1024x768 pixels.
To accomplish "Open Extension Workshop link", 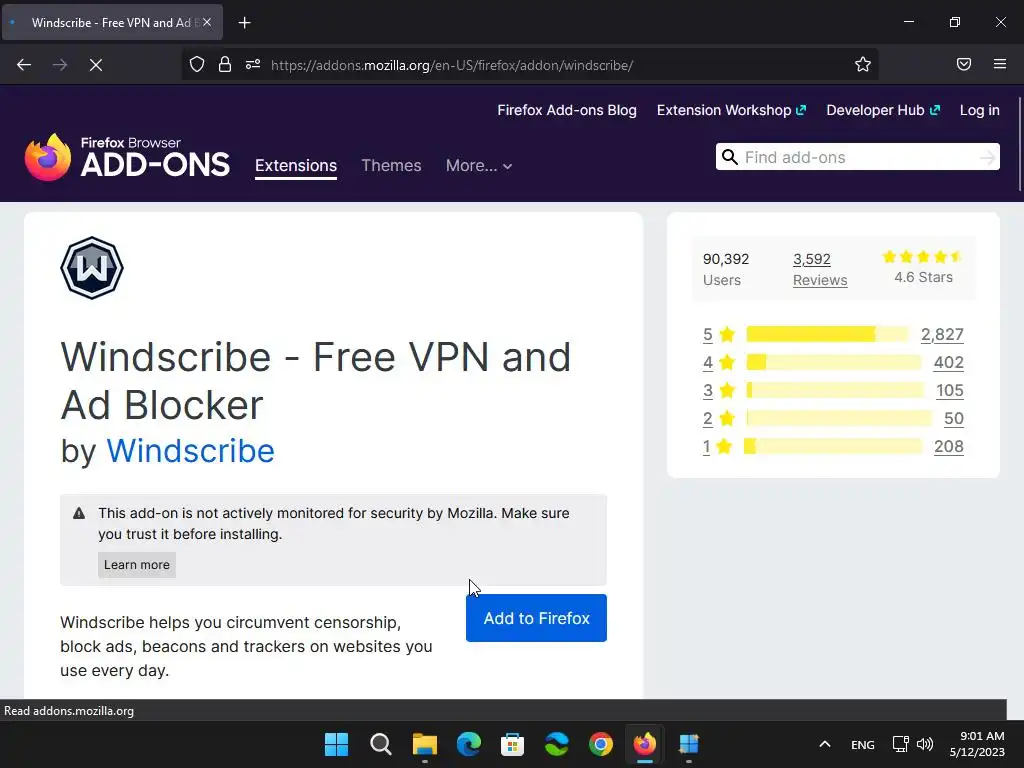I will [x=731, y=110].
